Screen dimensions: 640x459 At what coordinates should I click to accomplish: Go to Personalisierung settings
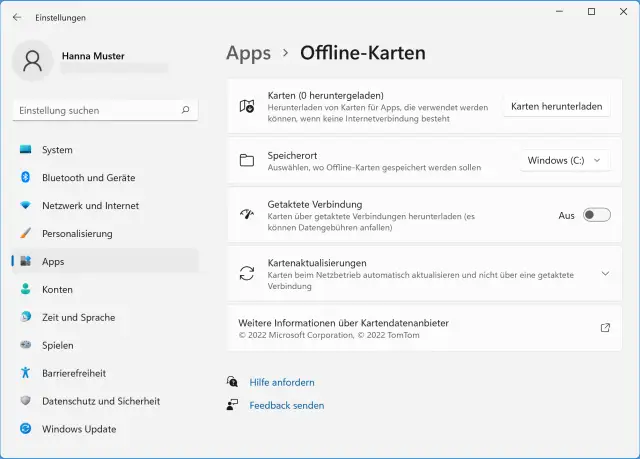[77, 233]
